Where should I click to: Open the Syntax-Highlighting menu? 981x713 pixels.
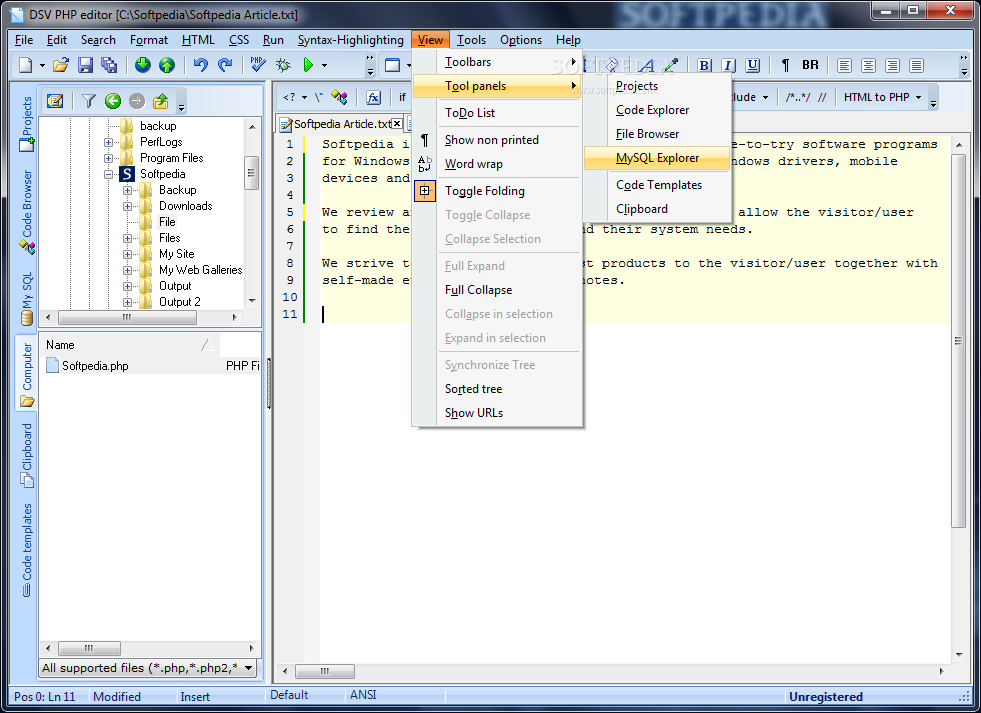(x=350, y=40)
